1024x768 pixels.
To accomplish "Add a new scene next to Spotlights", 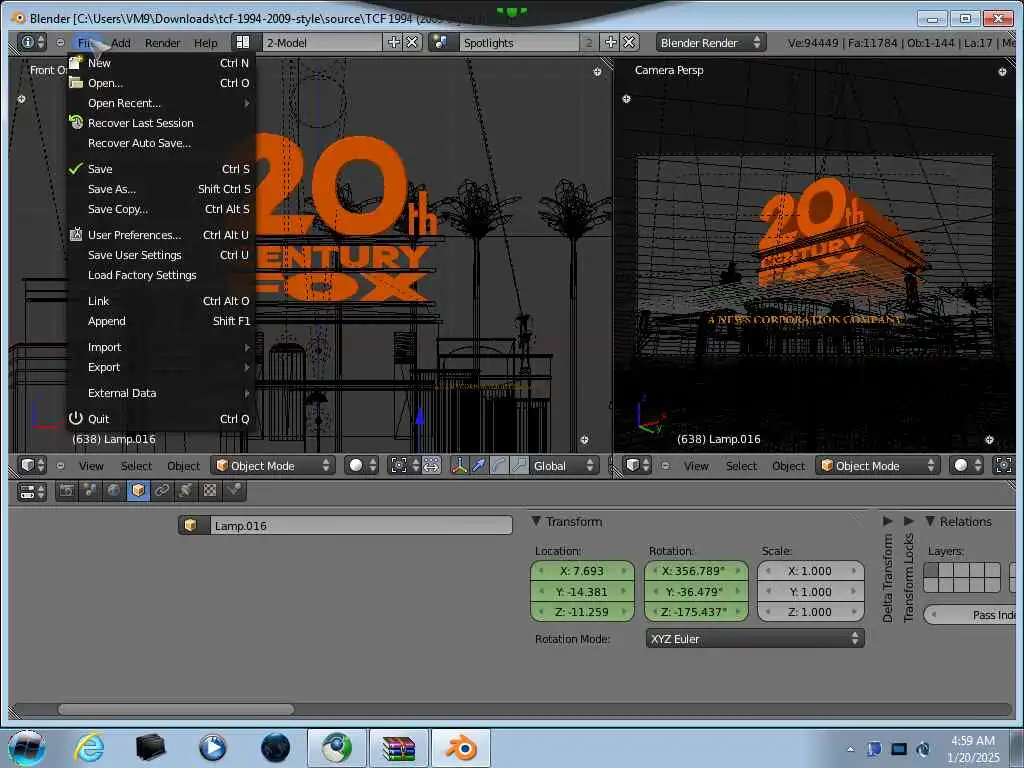I will click(x=611, y=42).
